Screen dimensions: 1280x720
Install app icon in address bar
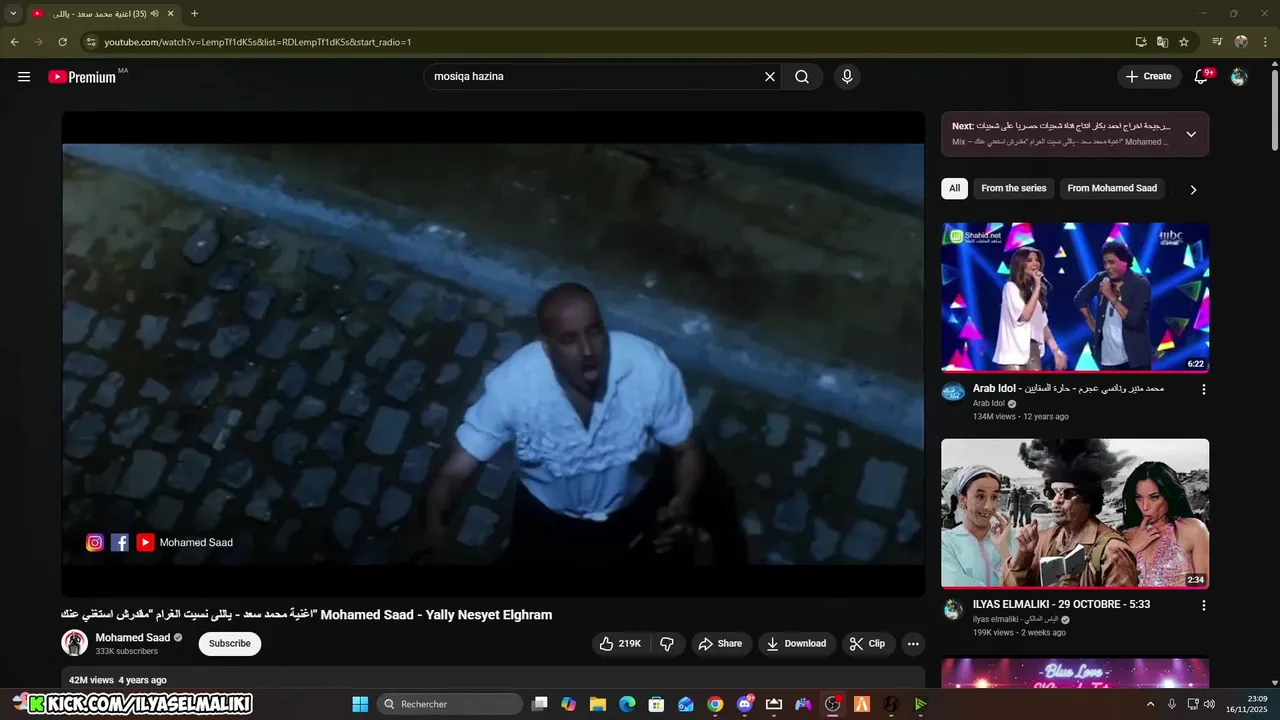pos(1141,42)
